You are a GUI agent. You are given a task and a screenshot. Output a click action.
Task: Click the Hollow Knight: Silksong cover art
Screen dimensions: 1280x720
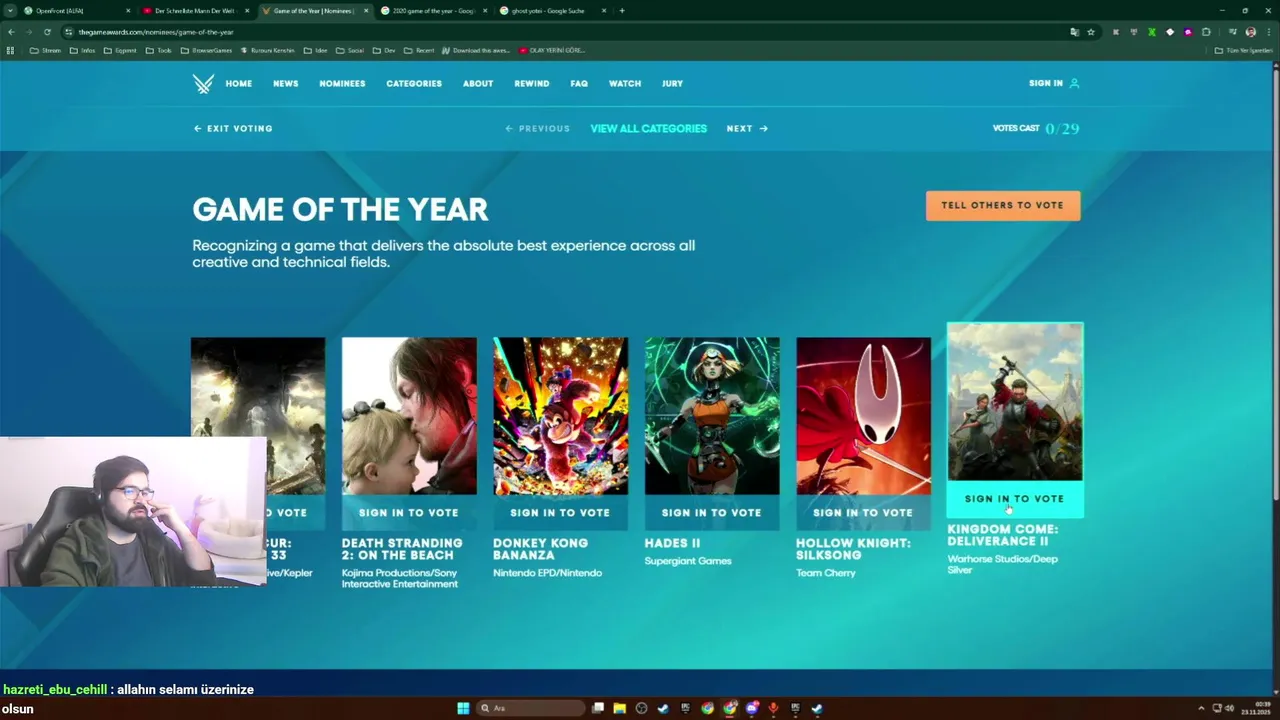point(863,416)
